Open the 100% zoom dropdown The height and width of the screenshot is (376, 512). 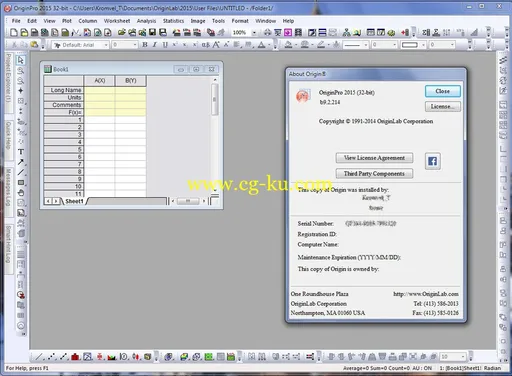pos(254,33)
